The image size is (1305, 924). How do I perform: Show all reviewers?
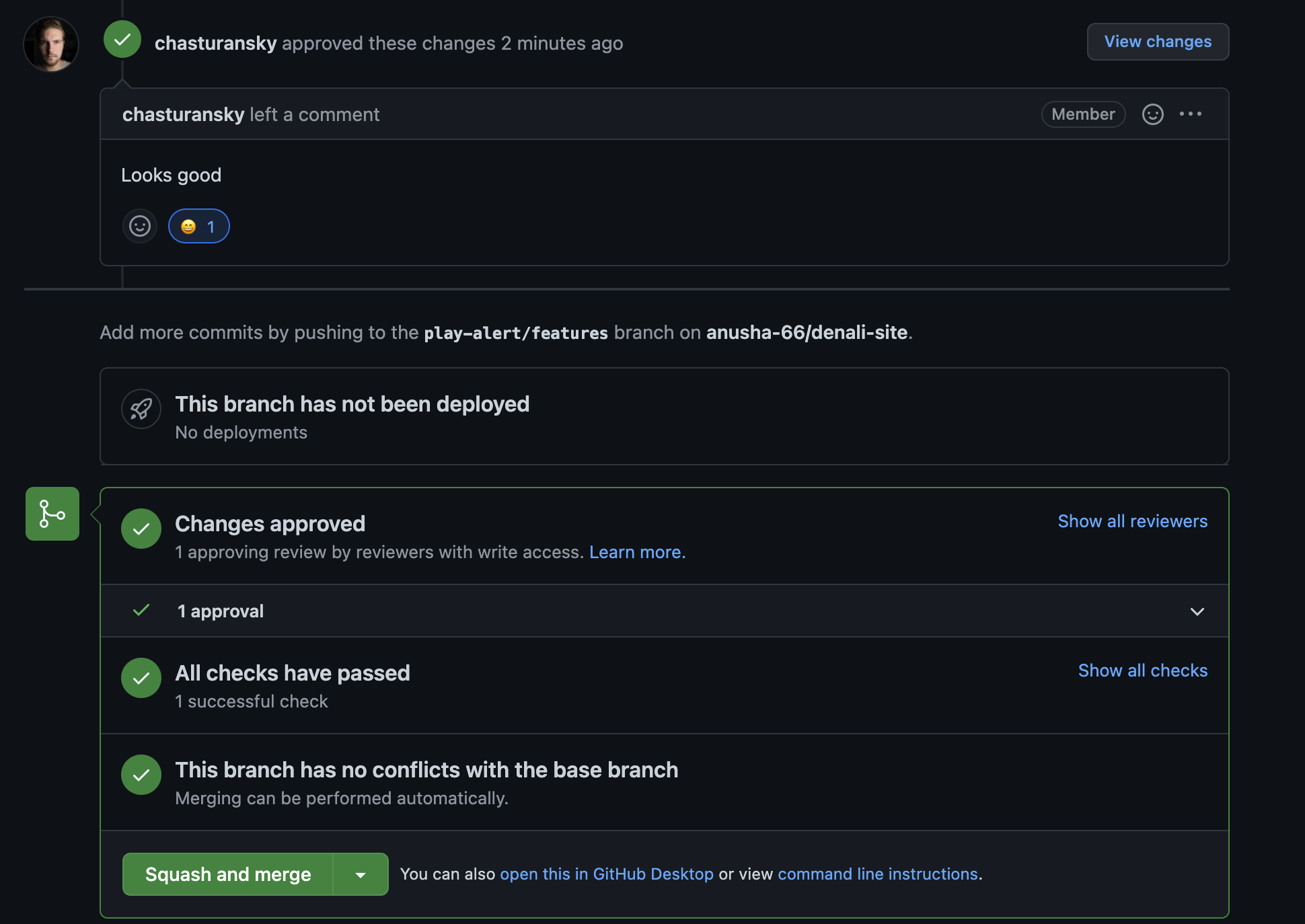click(1132, 521)
